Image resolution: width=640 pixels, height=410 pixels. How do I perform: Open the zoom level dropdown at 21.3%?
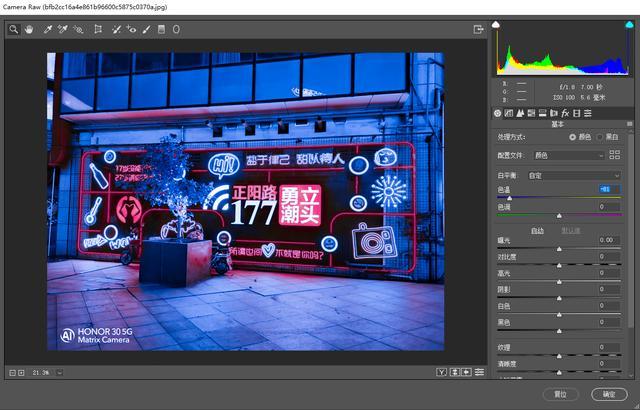[60, 372]
